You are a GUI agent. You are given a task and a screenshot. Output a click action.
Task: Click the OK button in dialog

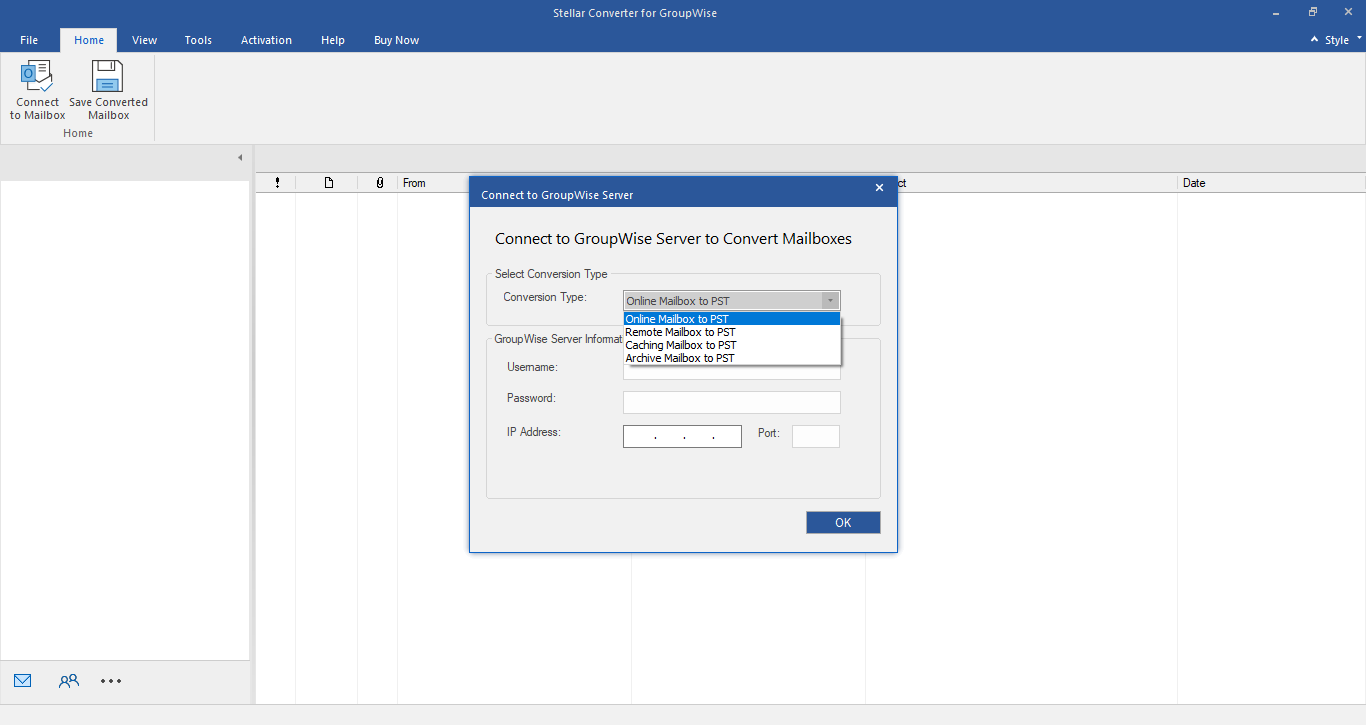point(843,522)
